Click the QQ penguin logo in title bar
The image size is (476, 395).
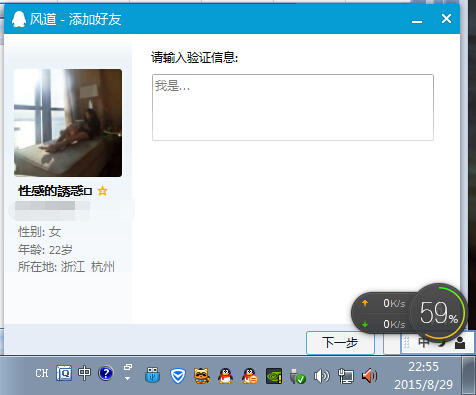pyautogui.click(x=19, y=19)
